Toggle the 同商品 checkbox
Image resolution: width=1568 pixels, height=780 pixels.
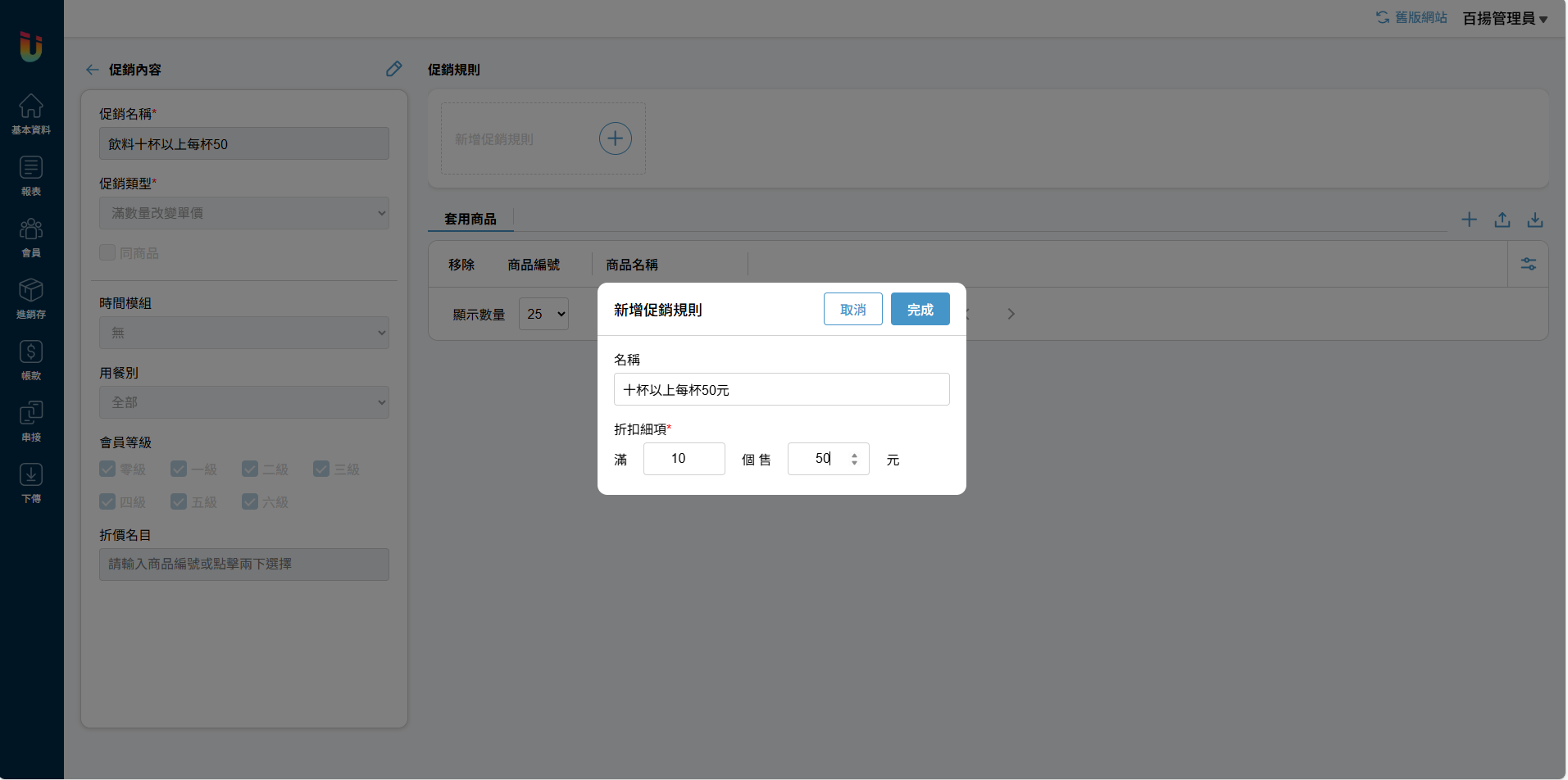[107, 252]
